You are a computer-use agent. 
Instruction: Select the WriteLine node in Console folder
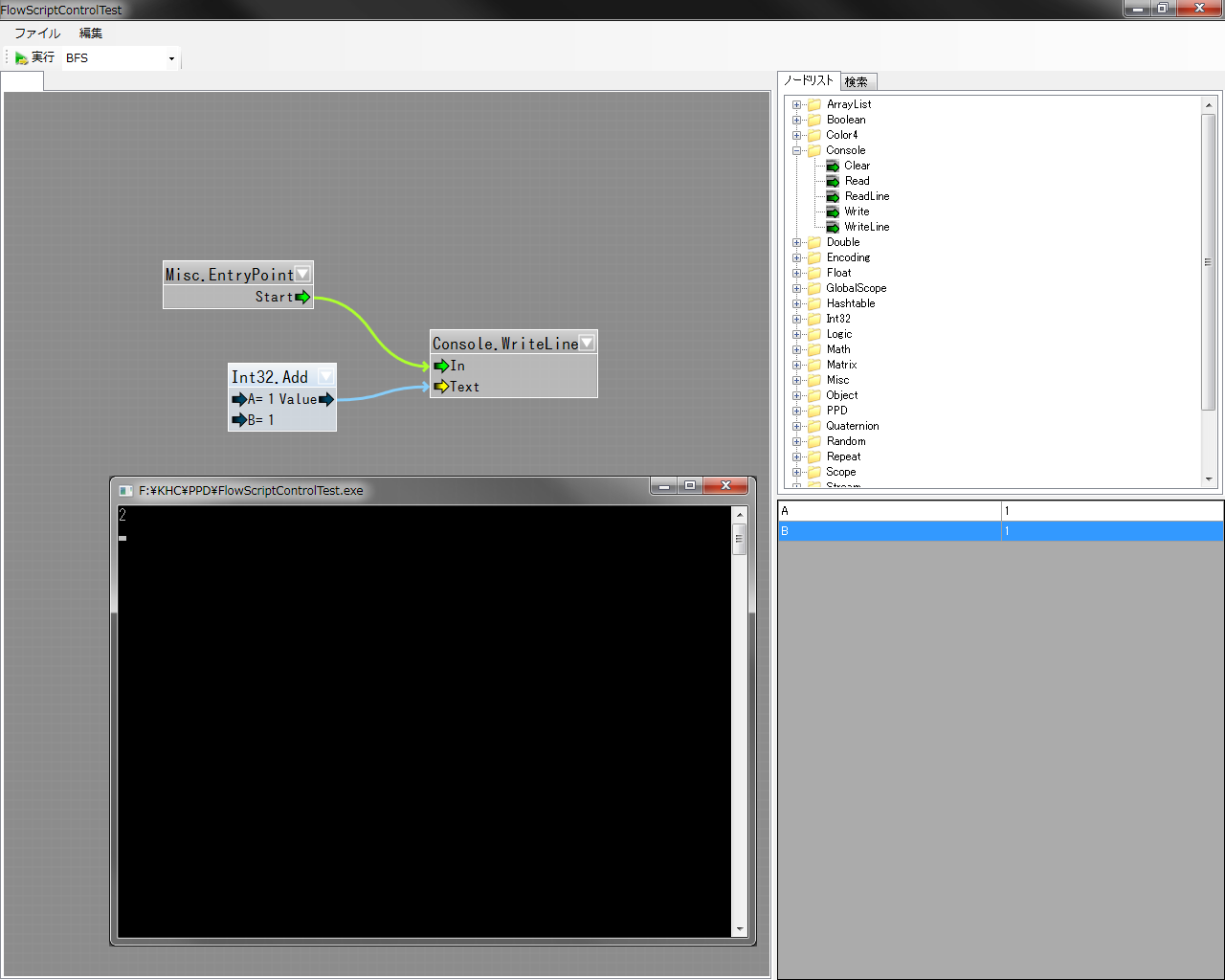coord(866,227)
